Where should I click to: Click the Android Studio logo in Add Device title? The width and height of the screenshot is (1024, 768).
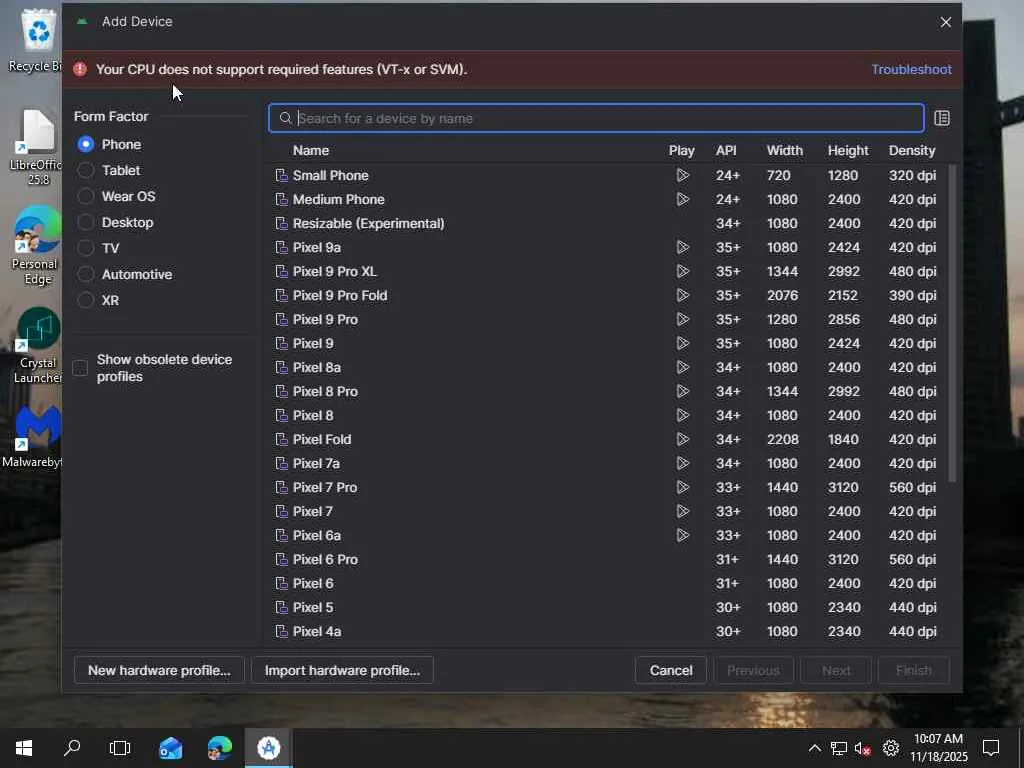pos(82,22)
